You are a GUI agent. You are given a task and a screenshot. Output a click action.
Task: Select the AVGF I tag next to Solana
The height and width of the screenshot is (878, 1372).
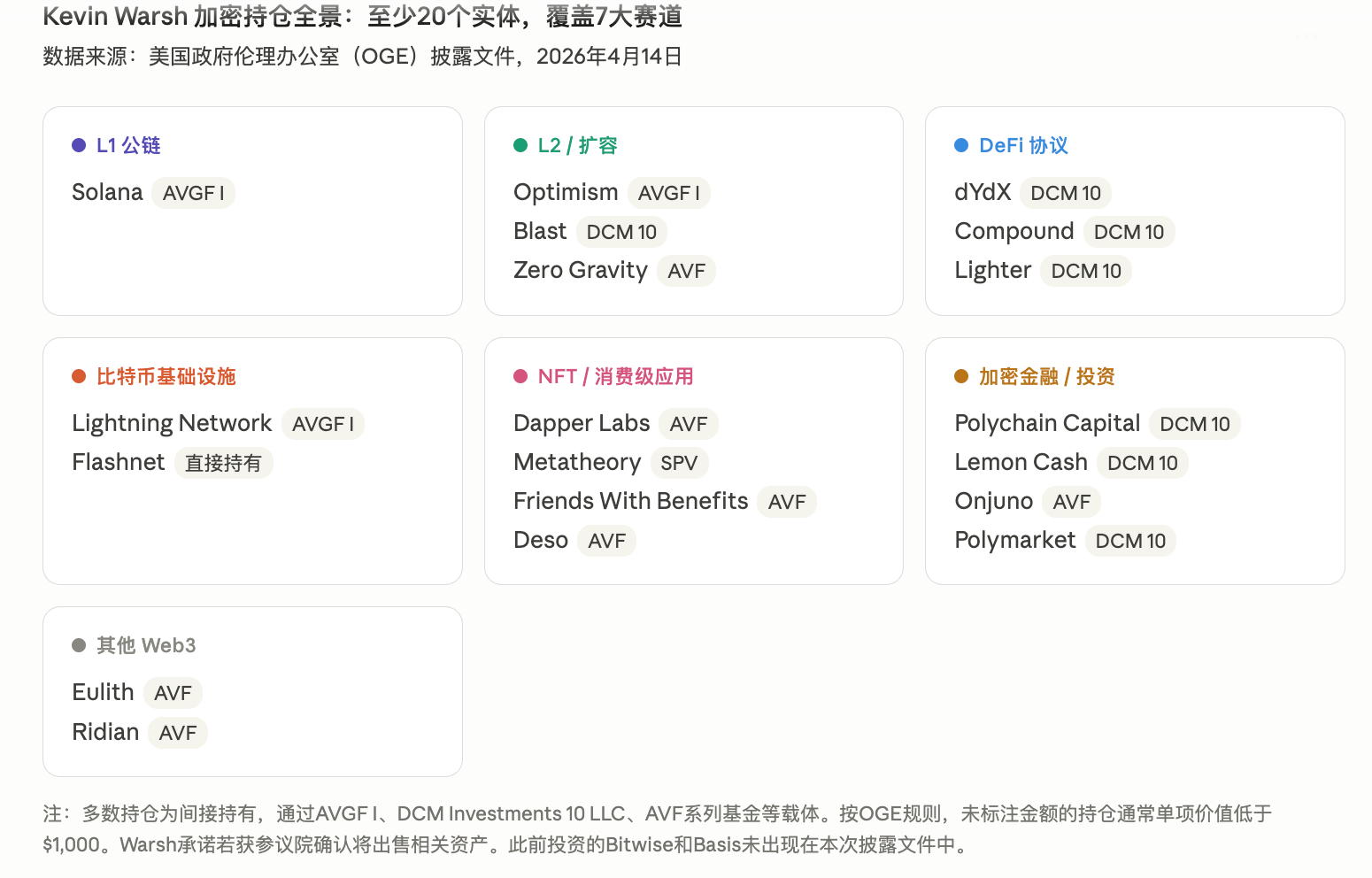pos(193,193)
